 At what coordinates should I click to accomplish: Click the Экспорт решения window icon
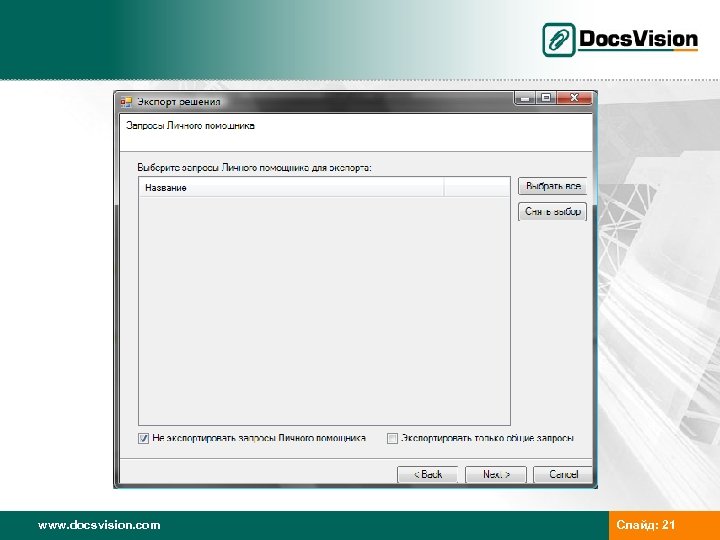coord(126,102)
